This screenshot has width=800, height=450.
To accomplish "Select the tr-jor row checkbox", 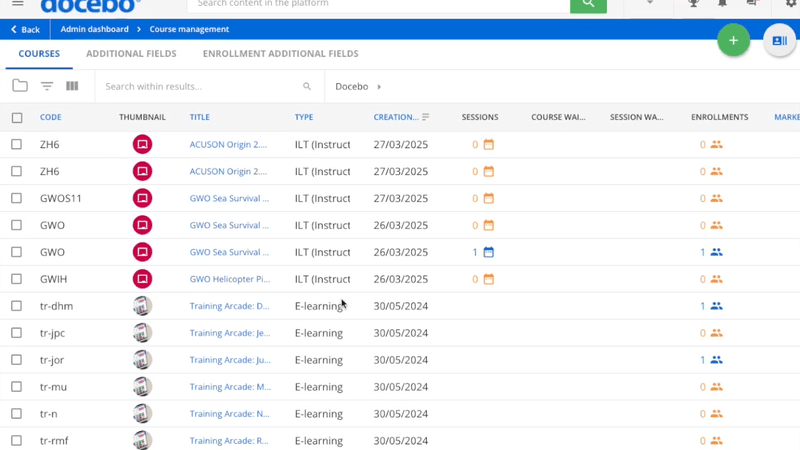I will pos(16,360).
